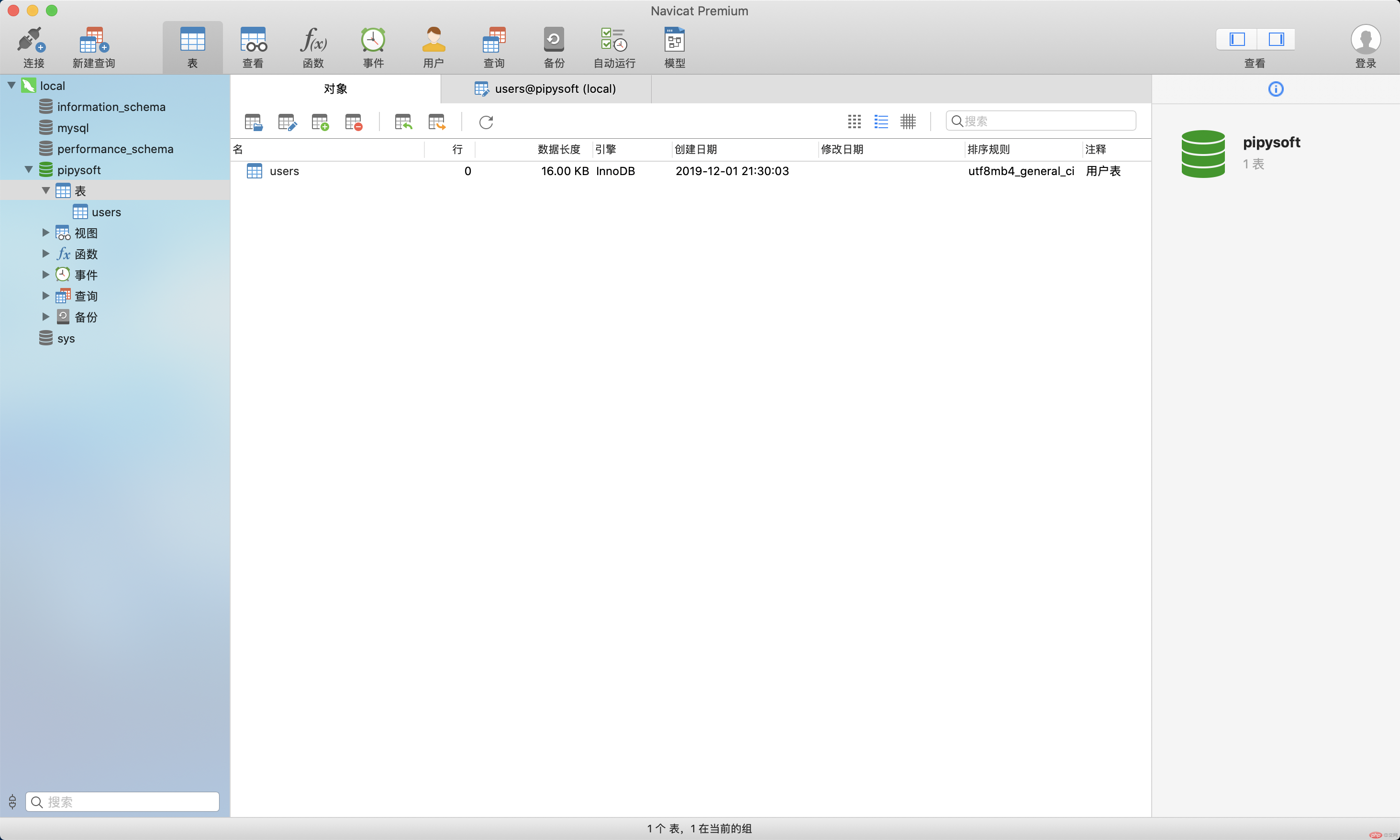This screenshot has width=1400, height=840.
Task: Sort by 名 name column header
Action: click(327, 149)
